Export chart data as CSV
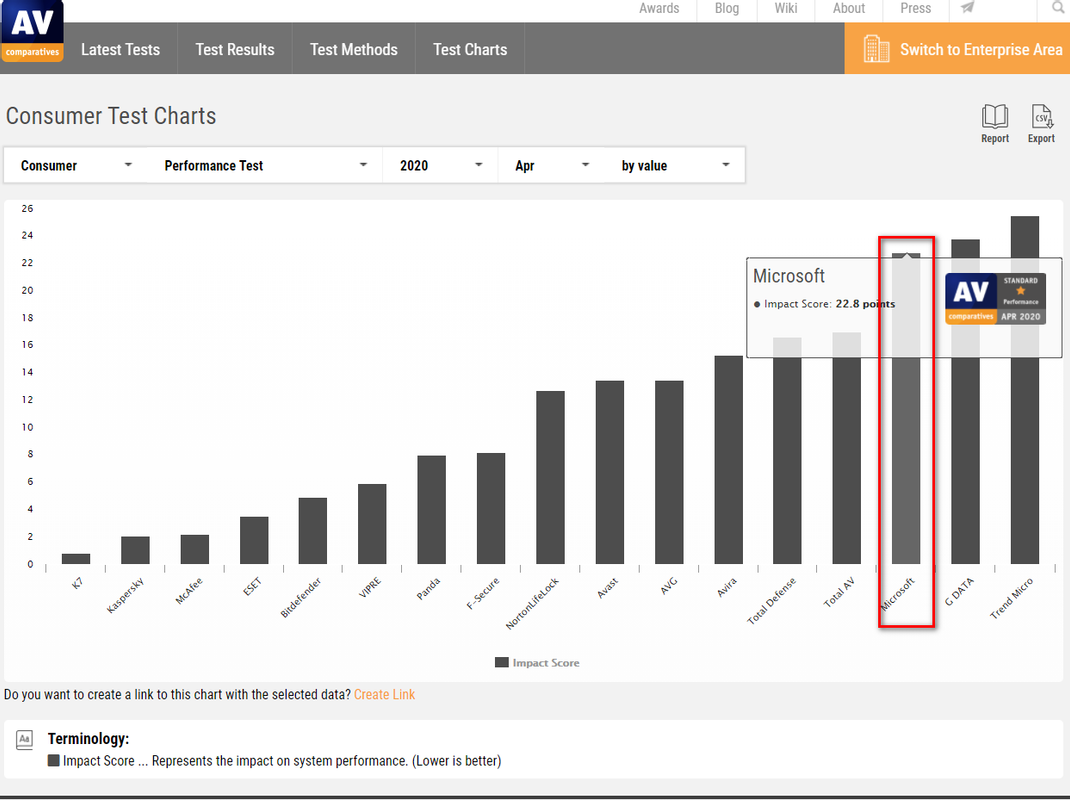The image size is (1070, 800). point(1041,124)
